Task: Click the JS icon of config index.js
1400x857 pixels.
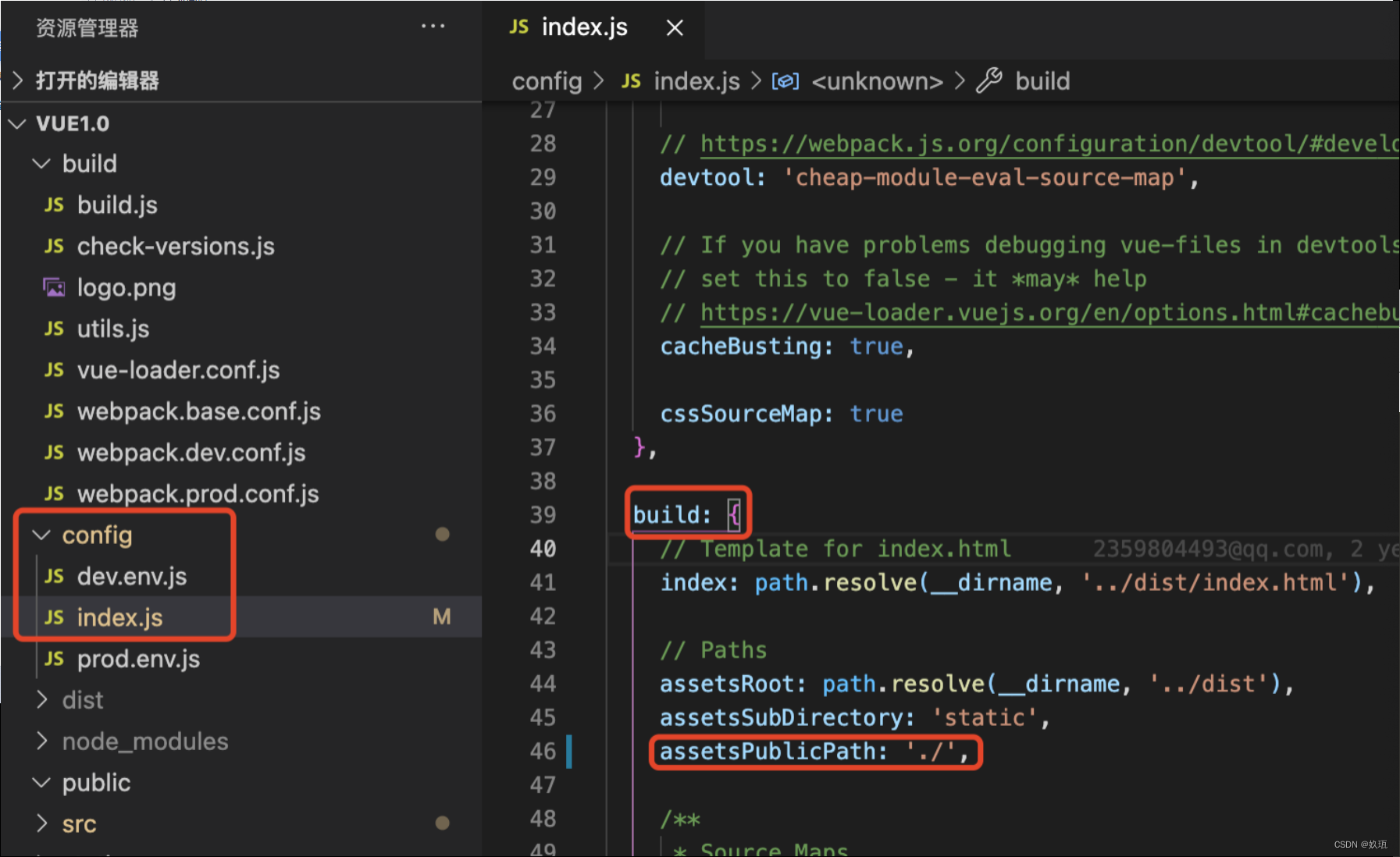Action: point(54,618)
